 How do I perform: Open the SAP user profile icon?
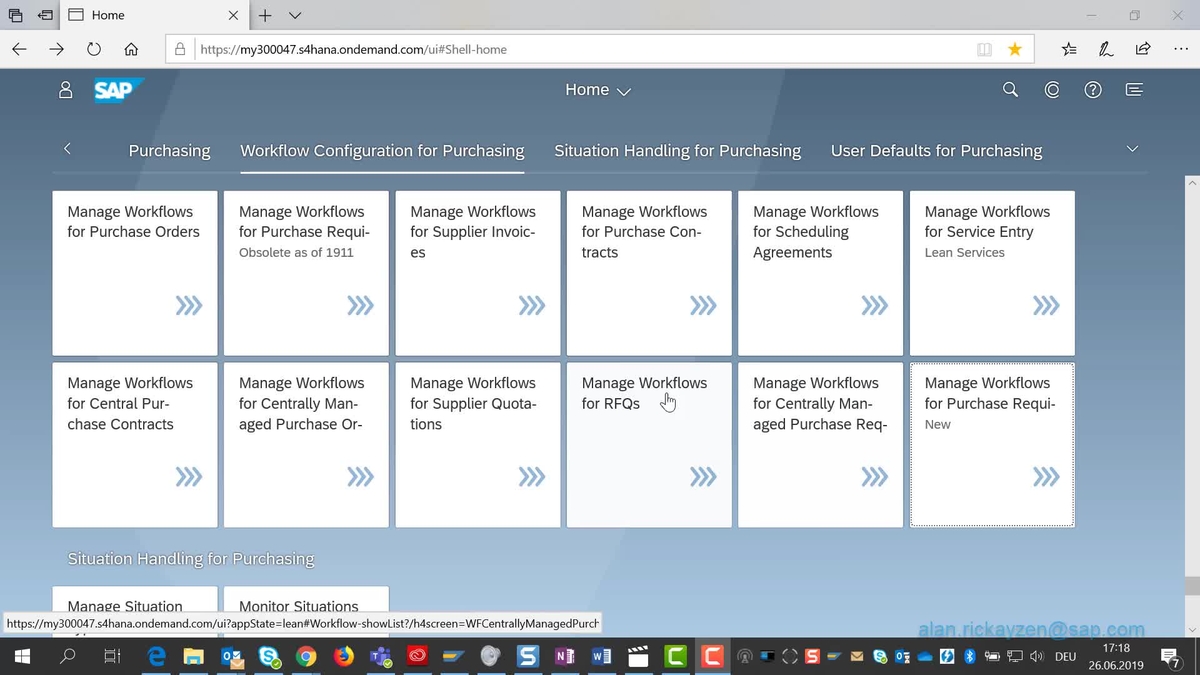coord(66,90)
